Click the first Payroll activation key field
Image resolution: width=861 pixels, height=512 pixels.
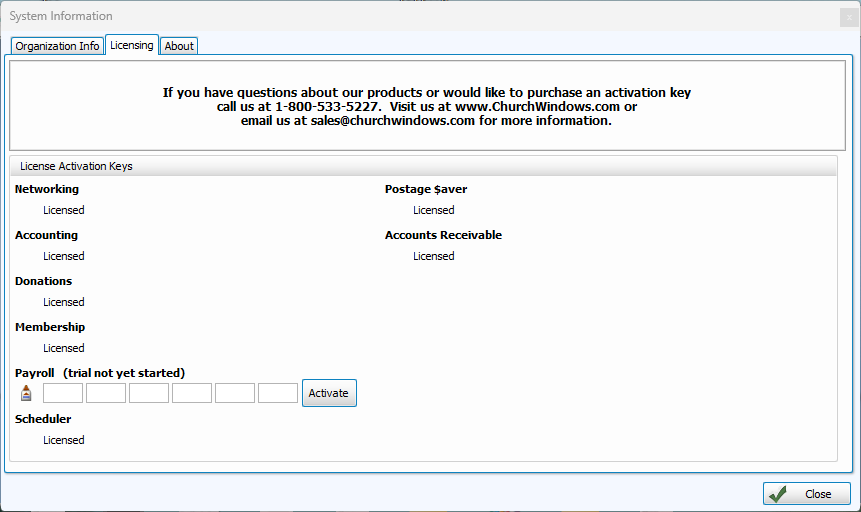click(x=63, y=393)
